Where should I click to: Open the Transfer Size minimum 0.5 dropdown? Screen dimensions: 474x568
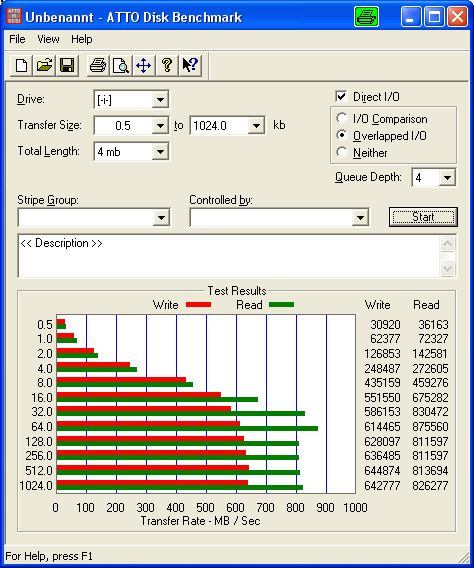point(160,126)
